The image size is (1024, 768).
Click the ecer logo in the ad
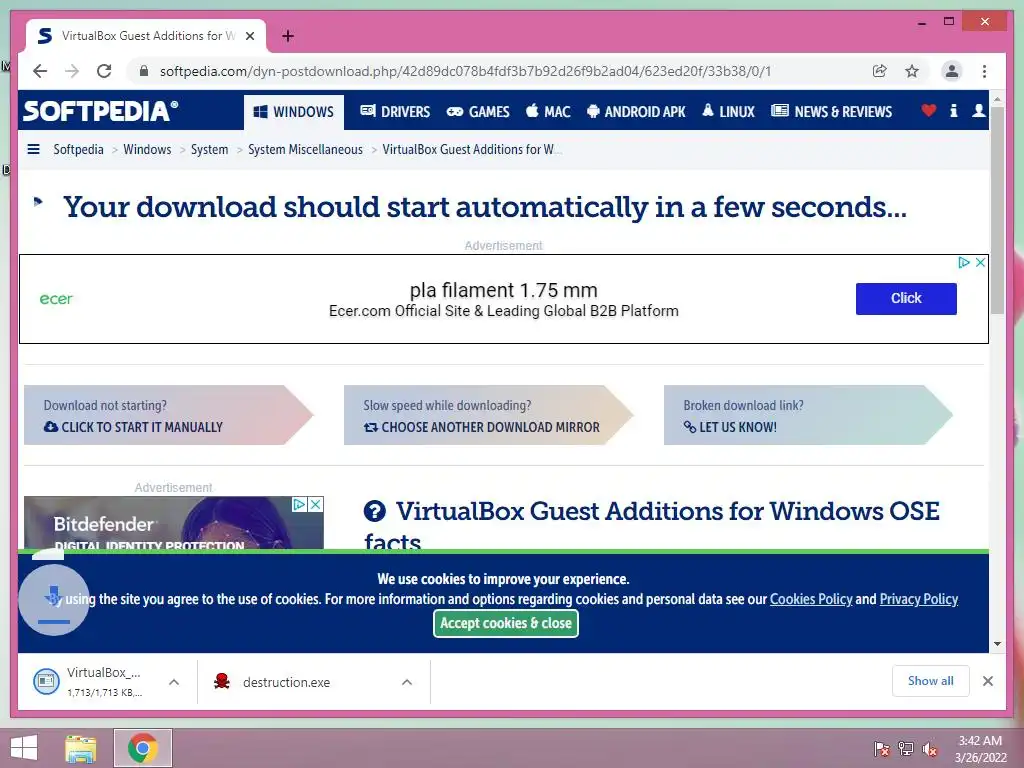[x=56, y=299]
